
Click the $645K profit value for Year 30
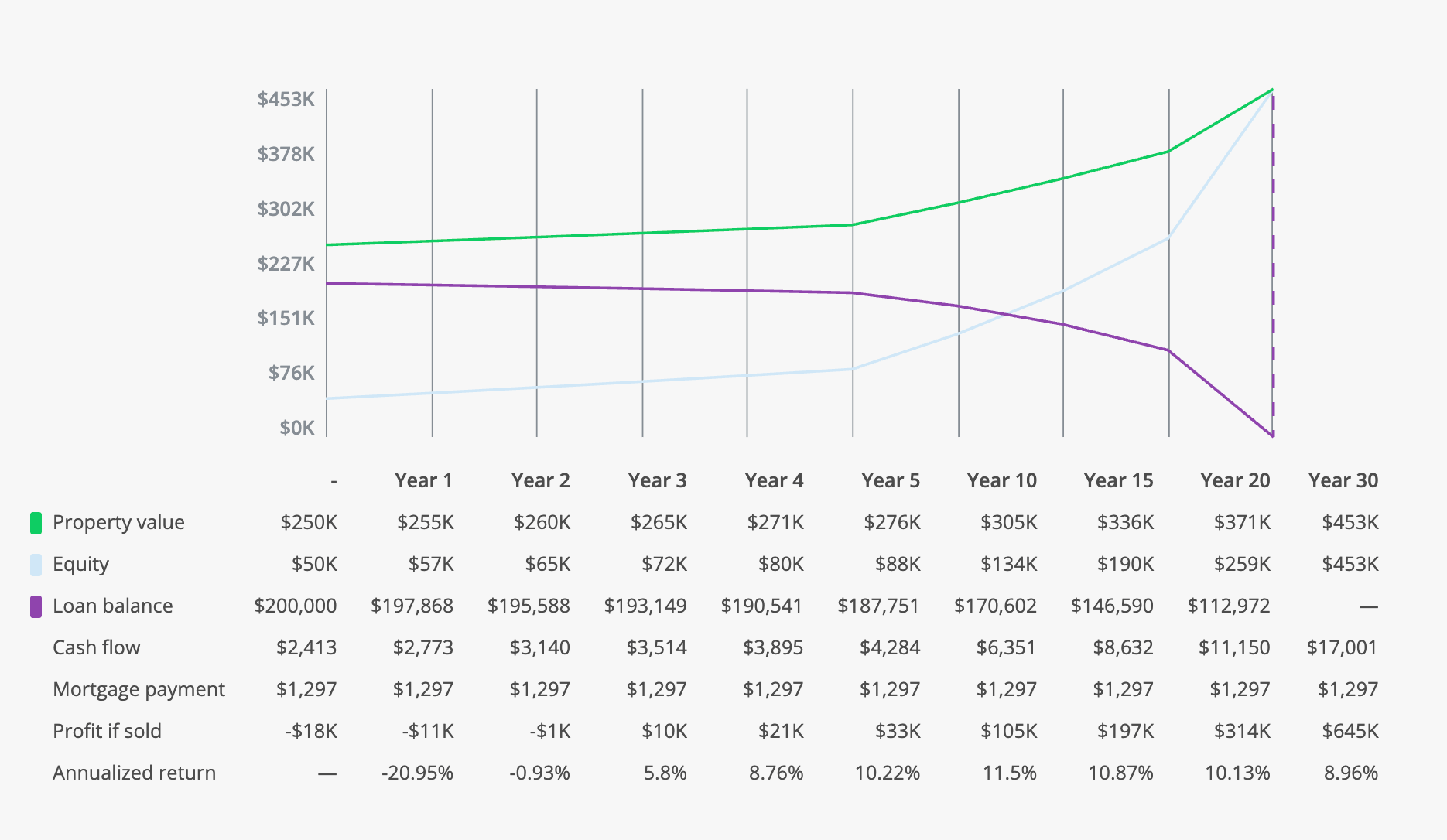(1350, 731)
